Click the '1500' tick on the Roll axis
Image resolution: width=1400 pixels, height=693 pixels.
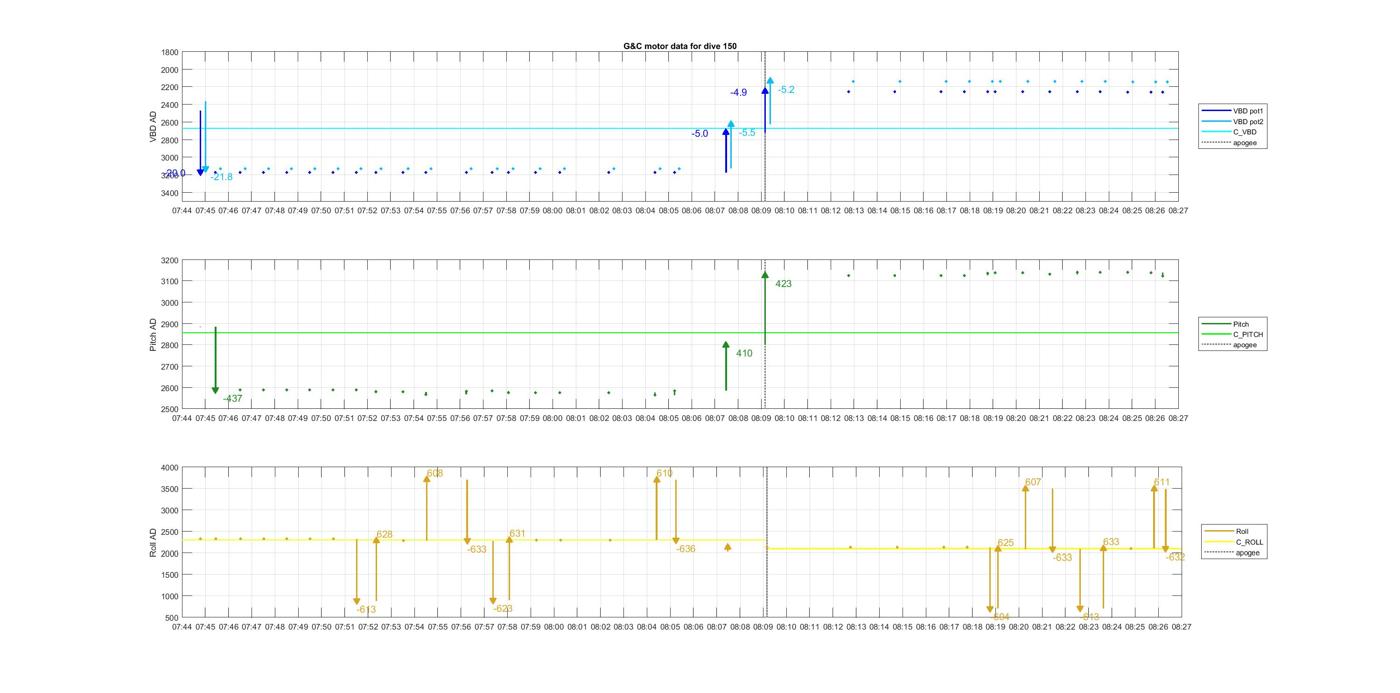(x=170, y=575)
